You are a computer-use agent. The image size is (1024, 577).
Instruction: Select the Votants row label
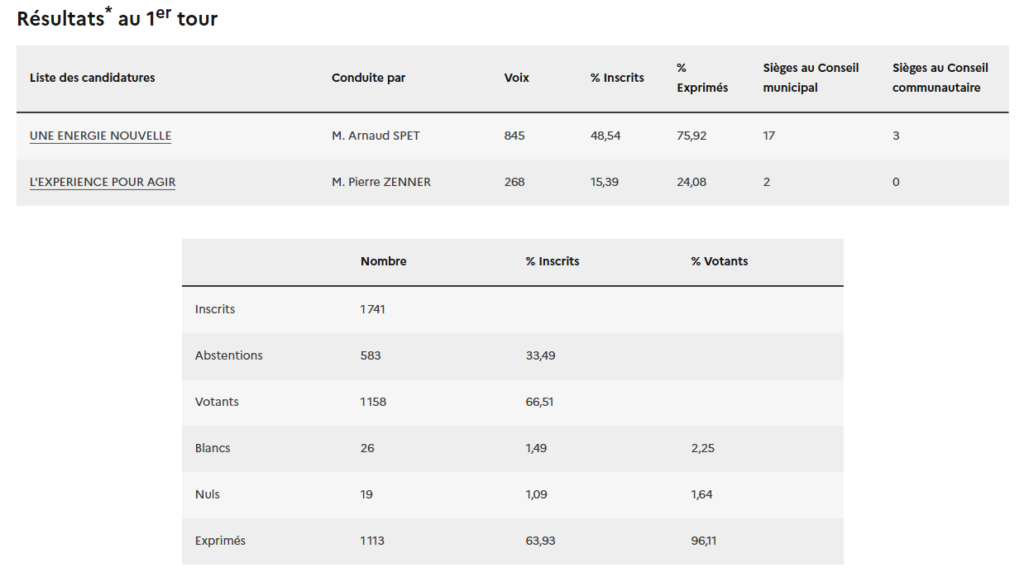(x=217, y=402)
